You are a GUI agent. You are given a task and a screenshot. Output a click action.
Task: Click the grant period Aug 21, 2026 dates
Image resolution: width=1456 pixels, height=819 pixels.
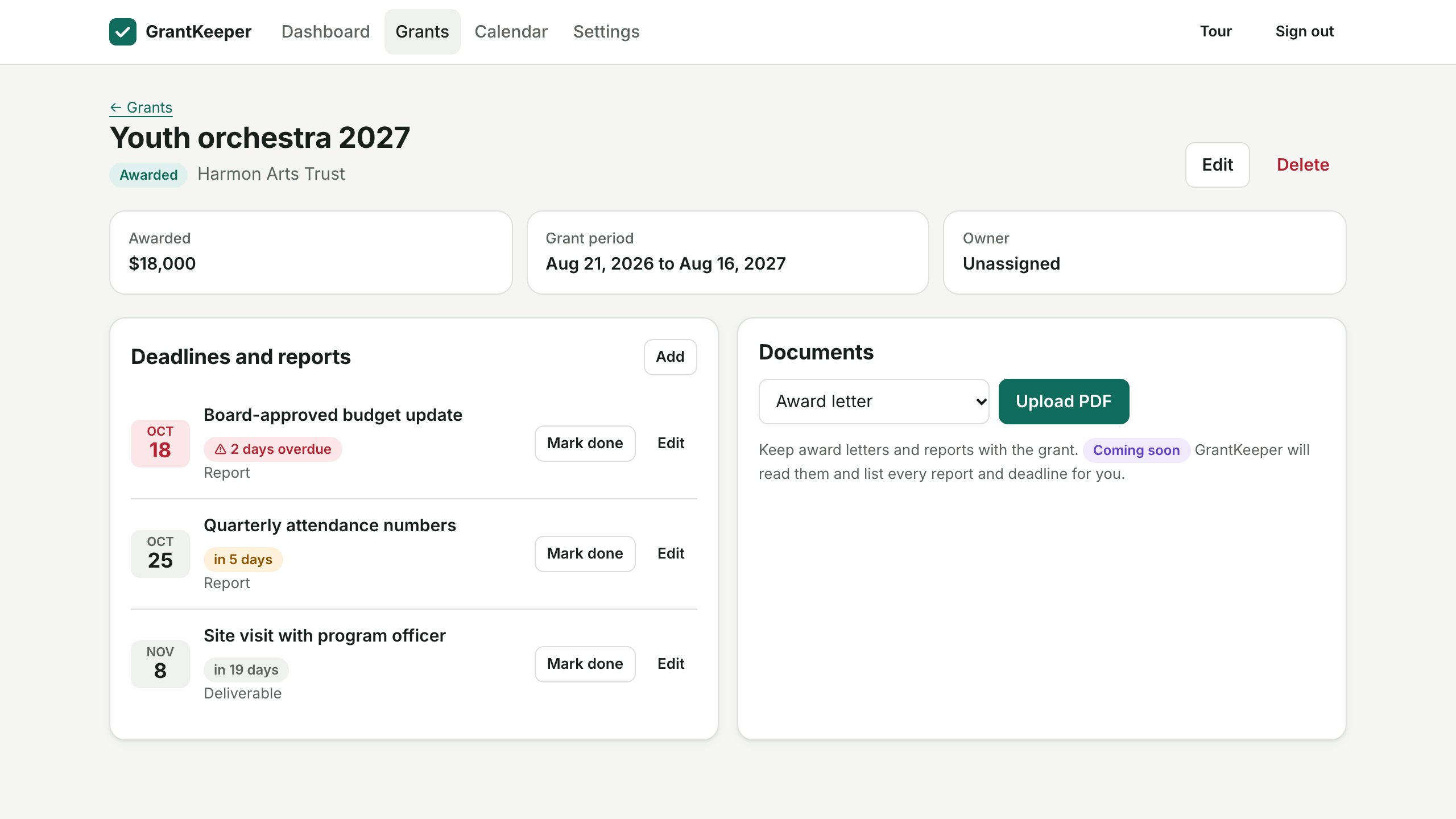tap(665, 263)
